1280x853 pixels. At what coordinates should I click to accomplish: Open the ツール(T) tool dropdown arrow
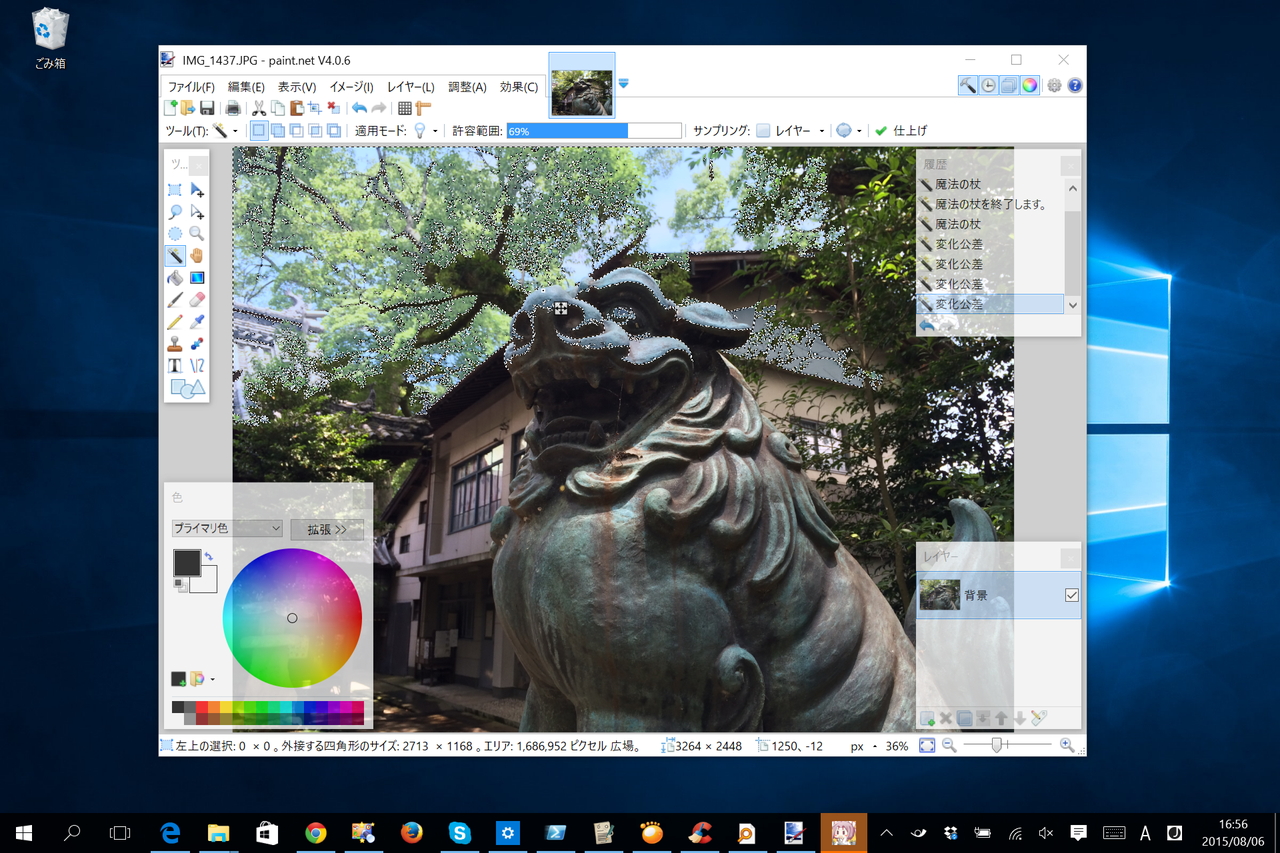(x=235, y=130)
